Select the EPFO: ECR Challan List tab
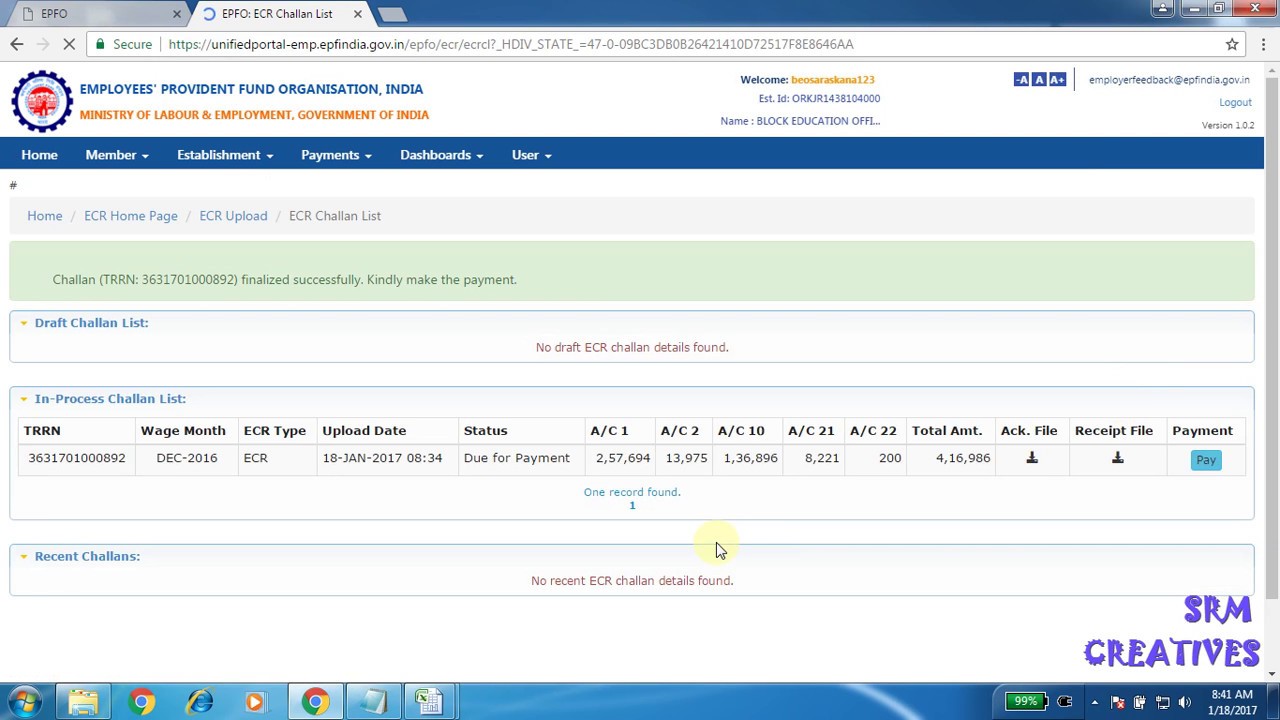1280x720 pixels. tap(277, 14)
